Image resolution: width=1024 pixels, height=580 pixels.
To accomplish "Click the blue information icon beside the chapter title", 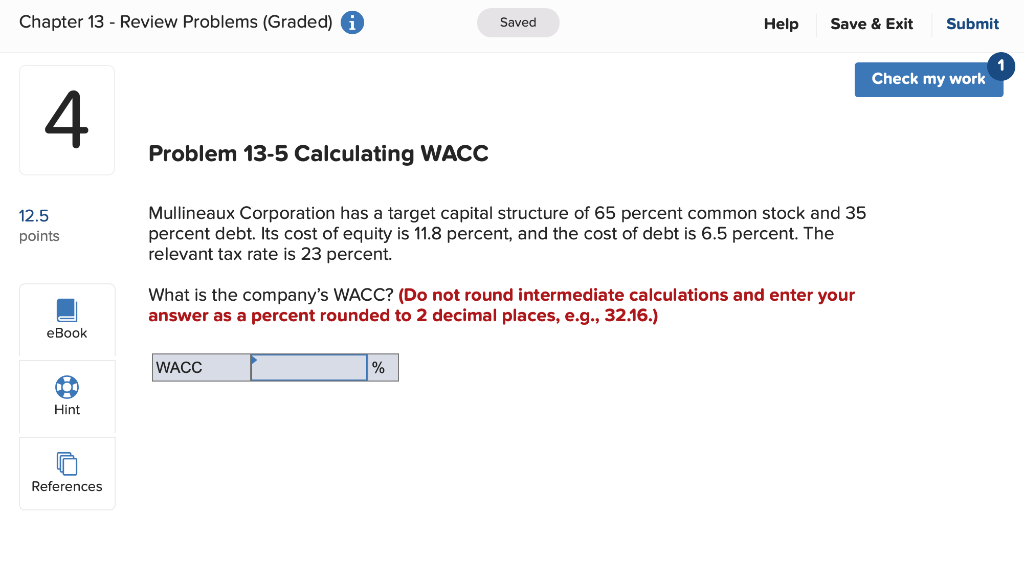I will point(352,22).
